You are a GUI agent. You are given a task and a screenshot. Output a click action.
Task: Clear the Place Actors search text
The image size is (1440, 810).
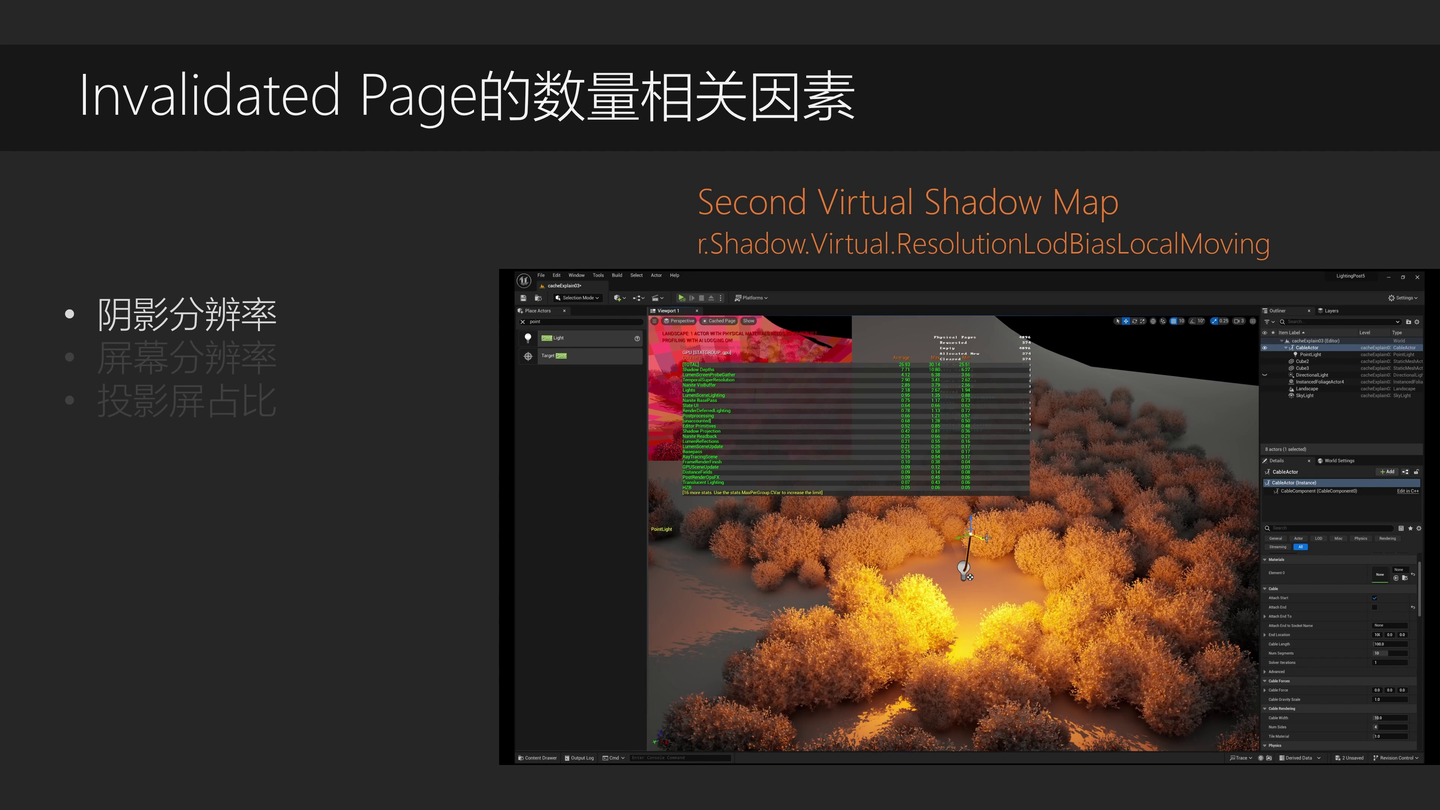coord(523,322)
